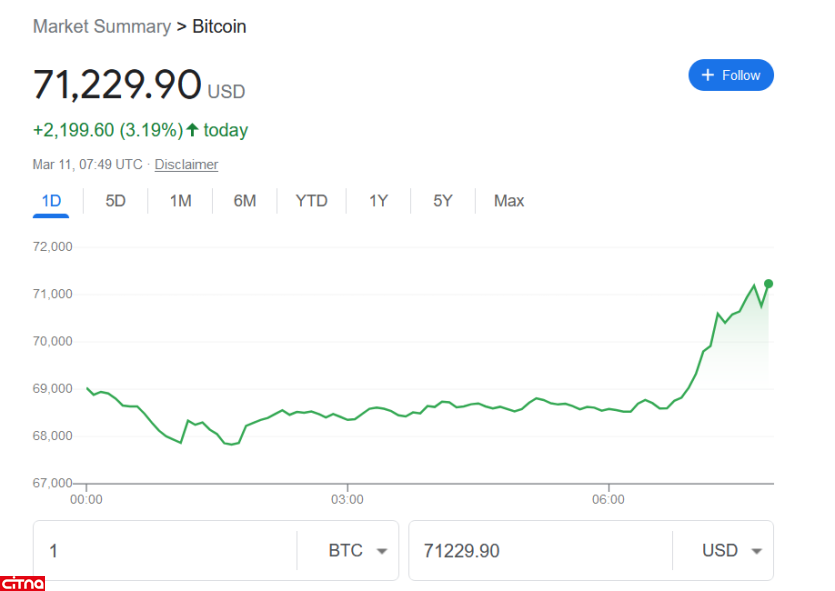
Task: Expand the BTC currency dropdown
Action: 358,551
